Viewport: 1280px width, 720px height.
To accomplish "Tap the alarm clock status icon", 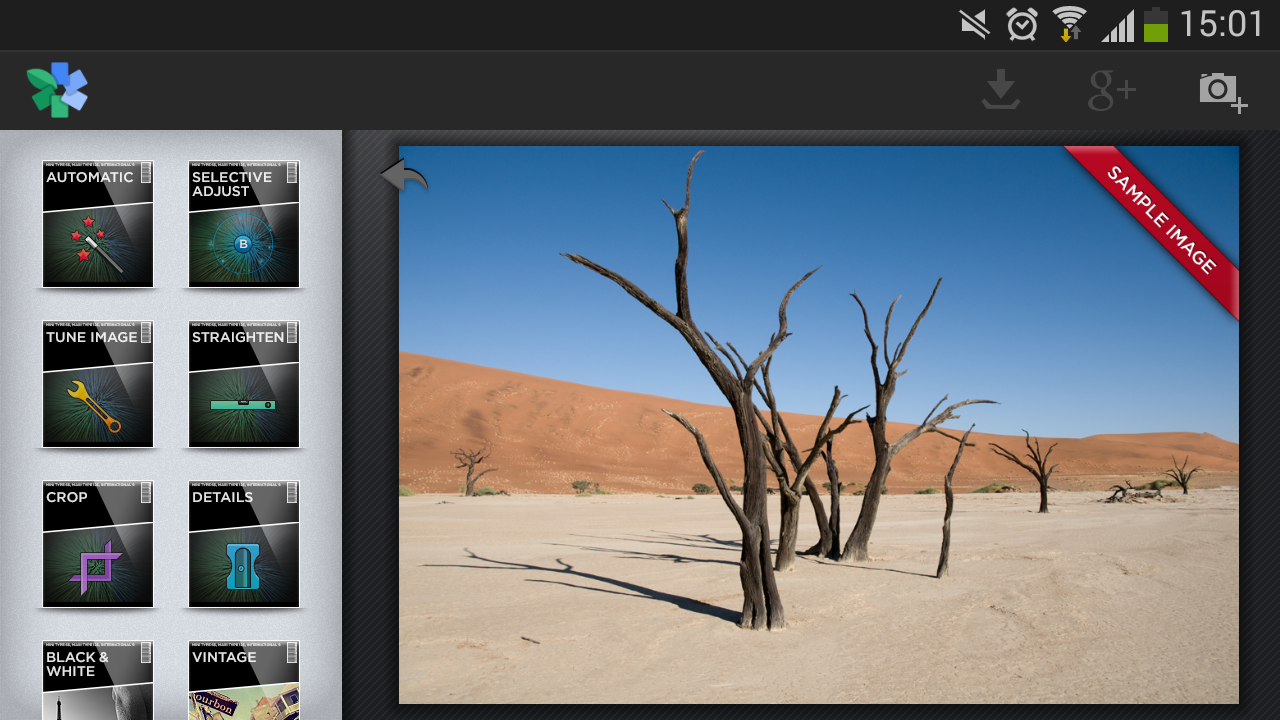I will pos(1022,24).
